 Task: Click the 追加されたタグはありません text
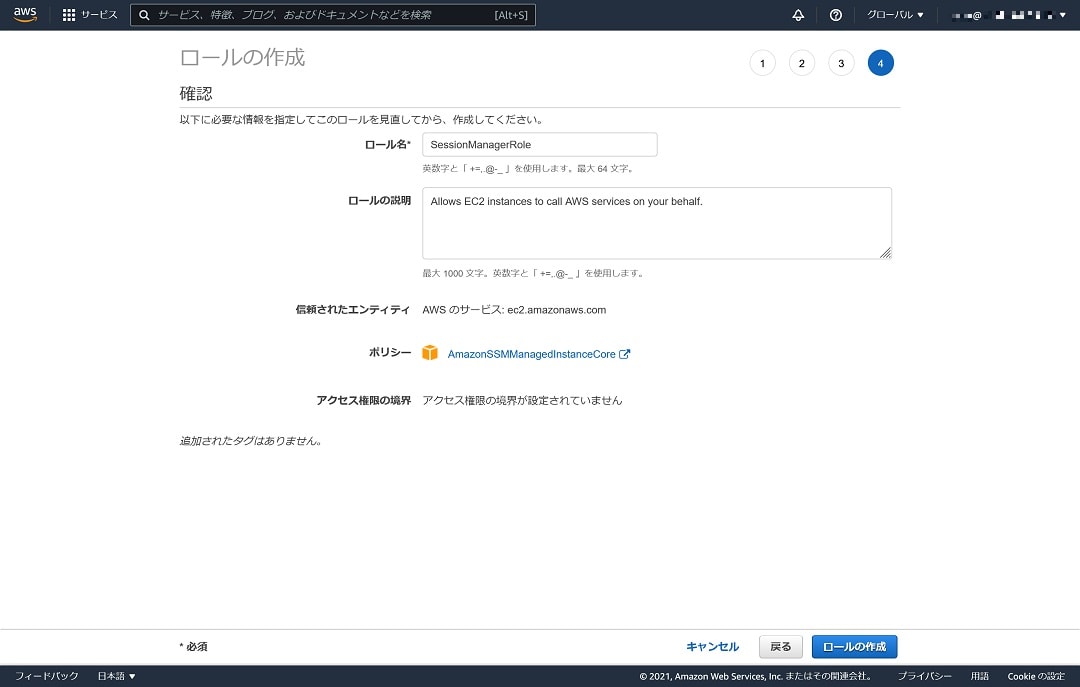tap(251, 441)
